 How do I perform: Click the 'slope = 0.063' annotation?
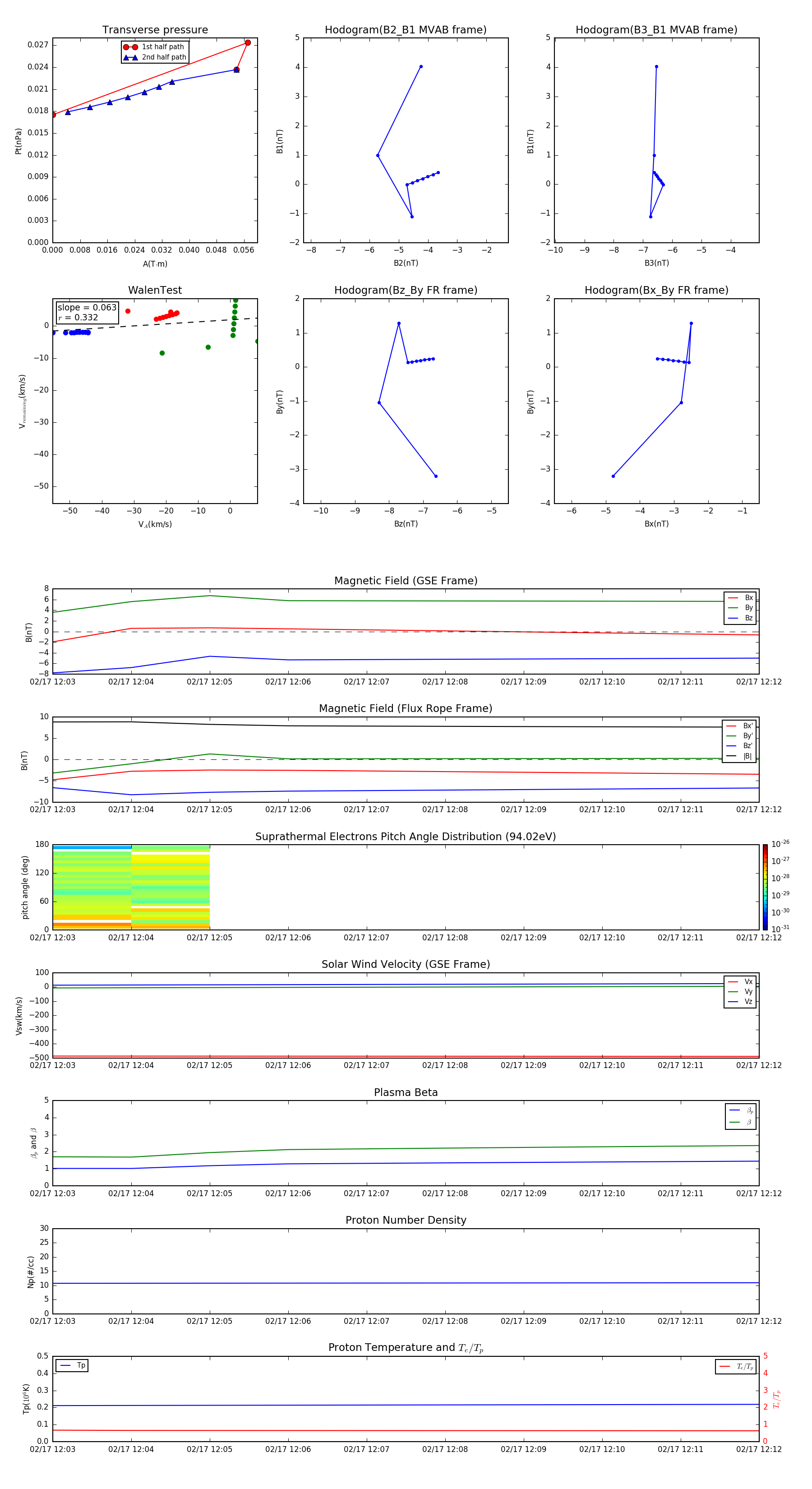(87, 308)
